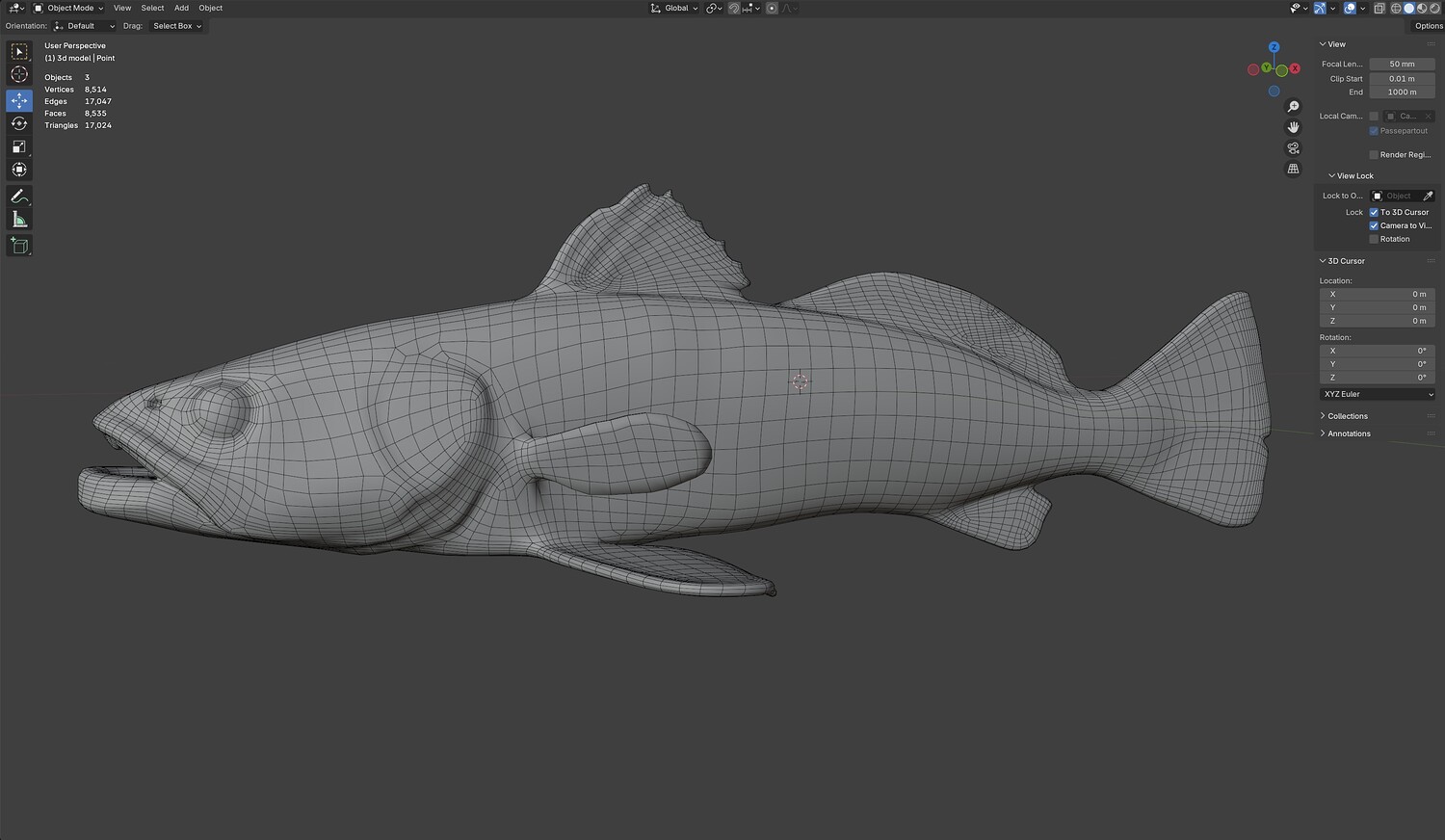
Task: Toggle snapping magnet in header
Action: click(x=734, y=8)
